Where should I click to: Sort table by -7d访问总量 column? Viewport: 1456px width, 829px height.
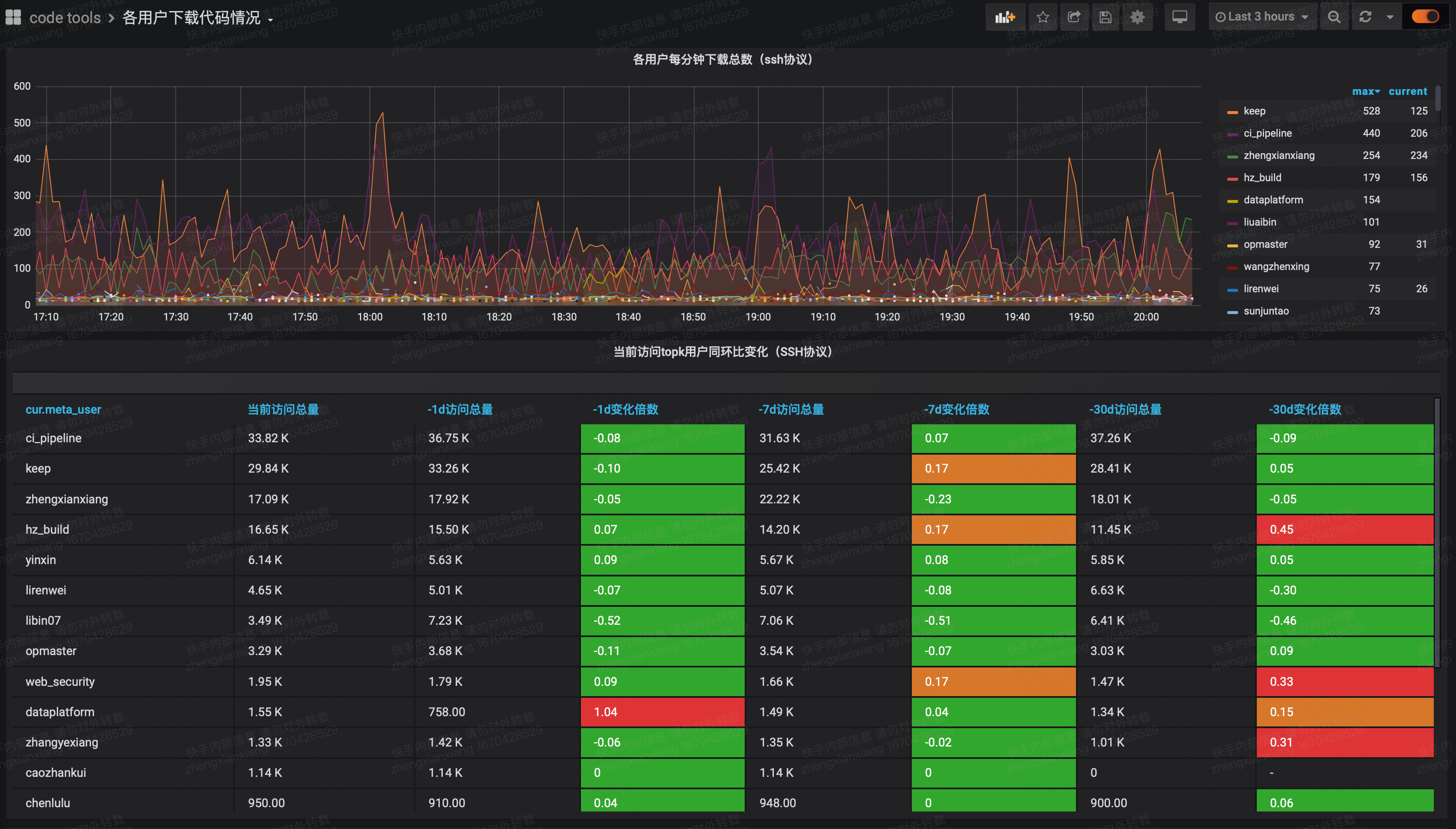(791, 409)
